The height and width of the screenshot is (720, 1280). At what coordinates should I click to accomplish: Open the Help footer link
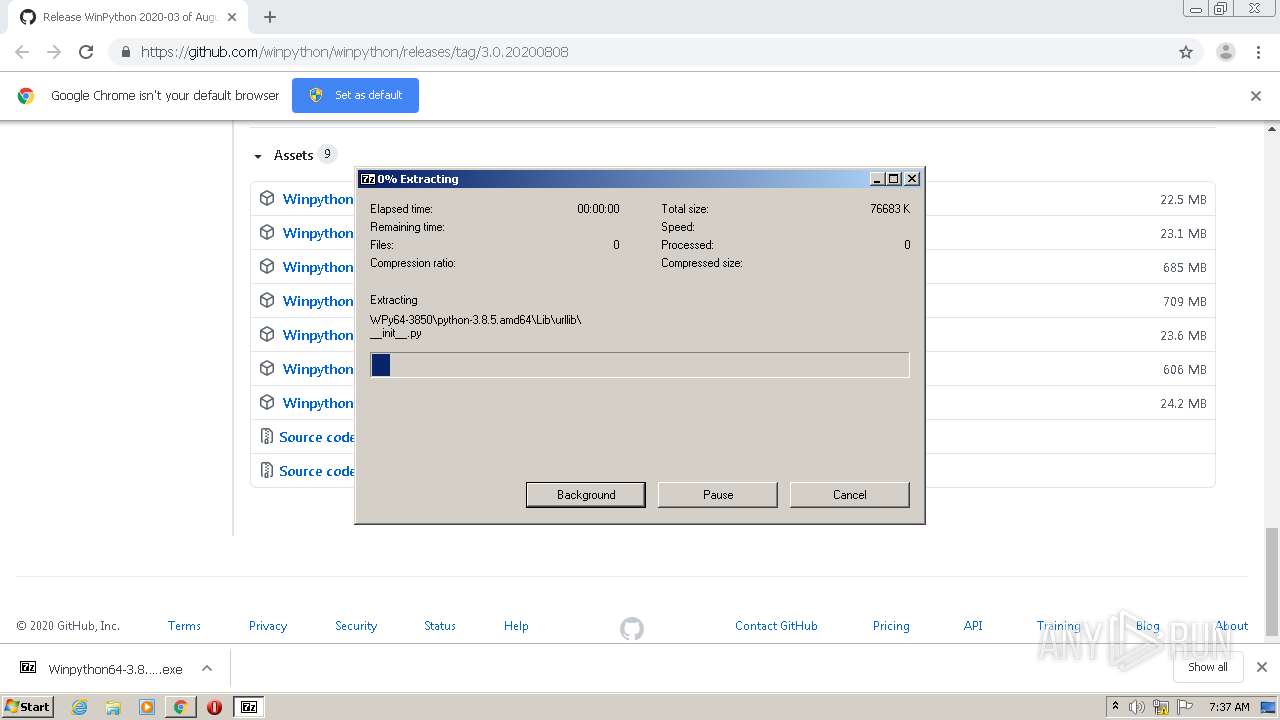[x=516, y=626]
